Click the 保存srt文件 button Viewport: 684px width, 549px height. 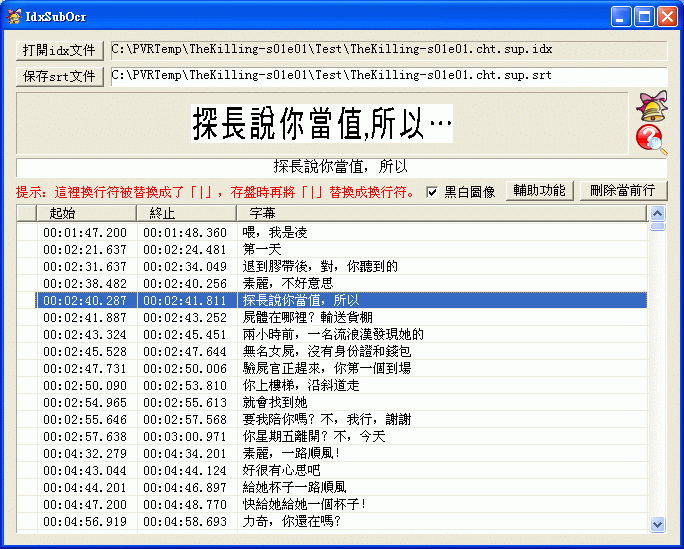pos(60,77)
